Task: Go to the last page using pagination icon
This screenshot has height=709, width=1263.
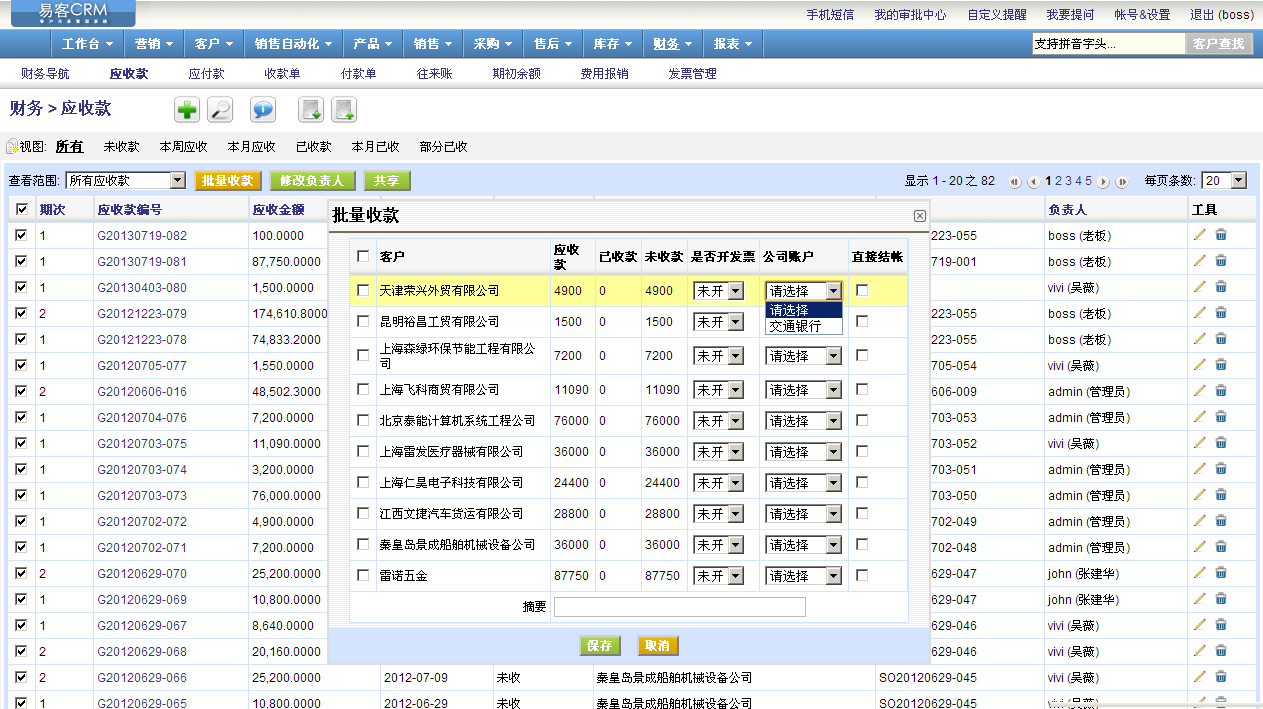Action: coord(1122,182)
